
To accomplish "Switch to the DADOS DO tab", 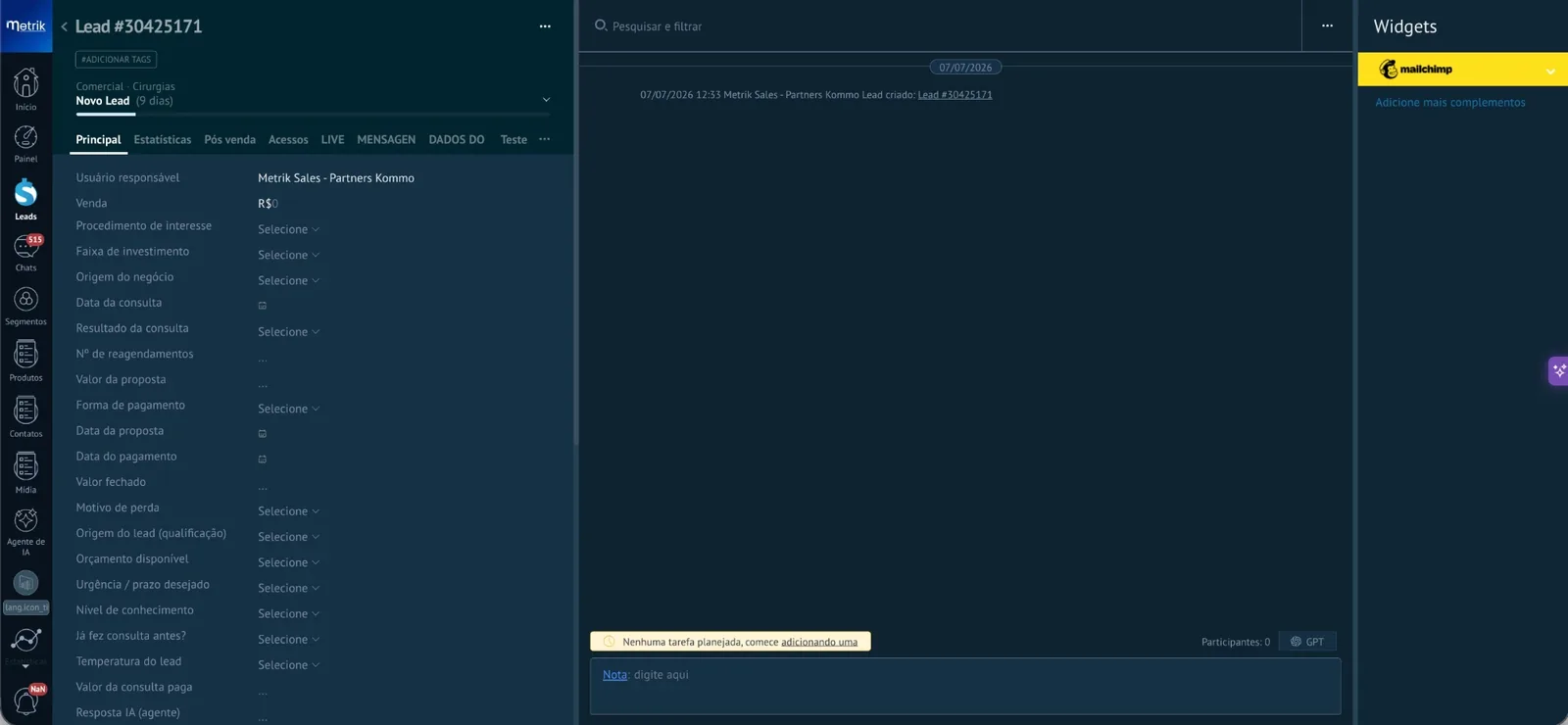I will 457,140.
